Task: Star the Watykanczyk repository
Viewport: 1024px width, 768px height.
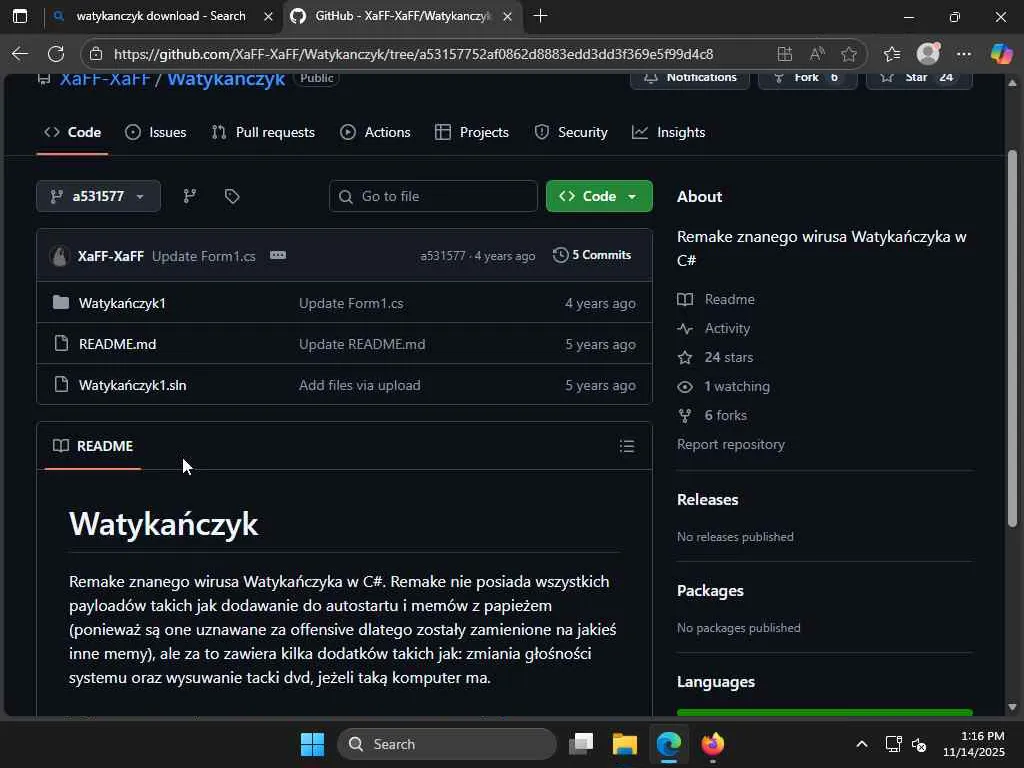Action: [919, 78]
